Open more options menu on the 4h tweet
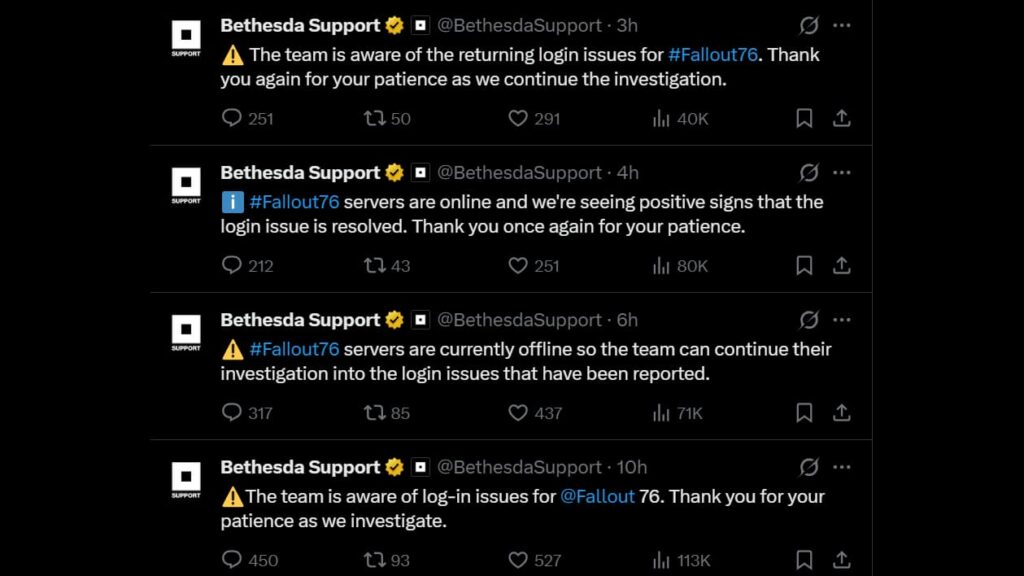 [x=842, y=172]
